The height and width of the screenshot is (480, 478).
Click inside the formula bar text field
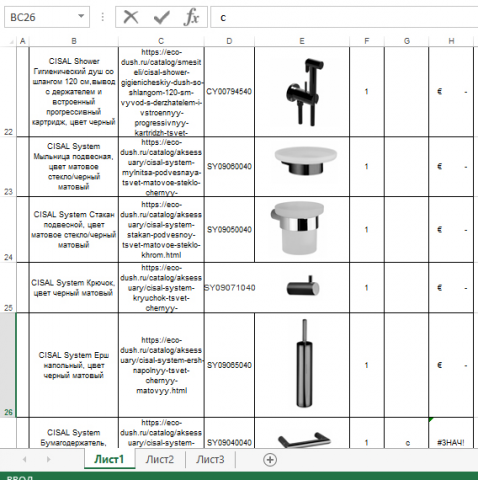tap(344, 17)
